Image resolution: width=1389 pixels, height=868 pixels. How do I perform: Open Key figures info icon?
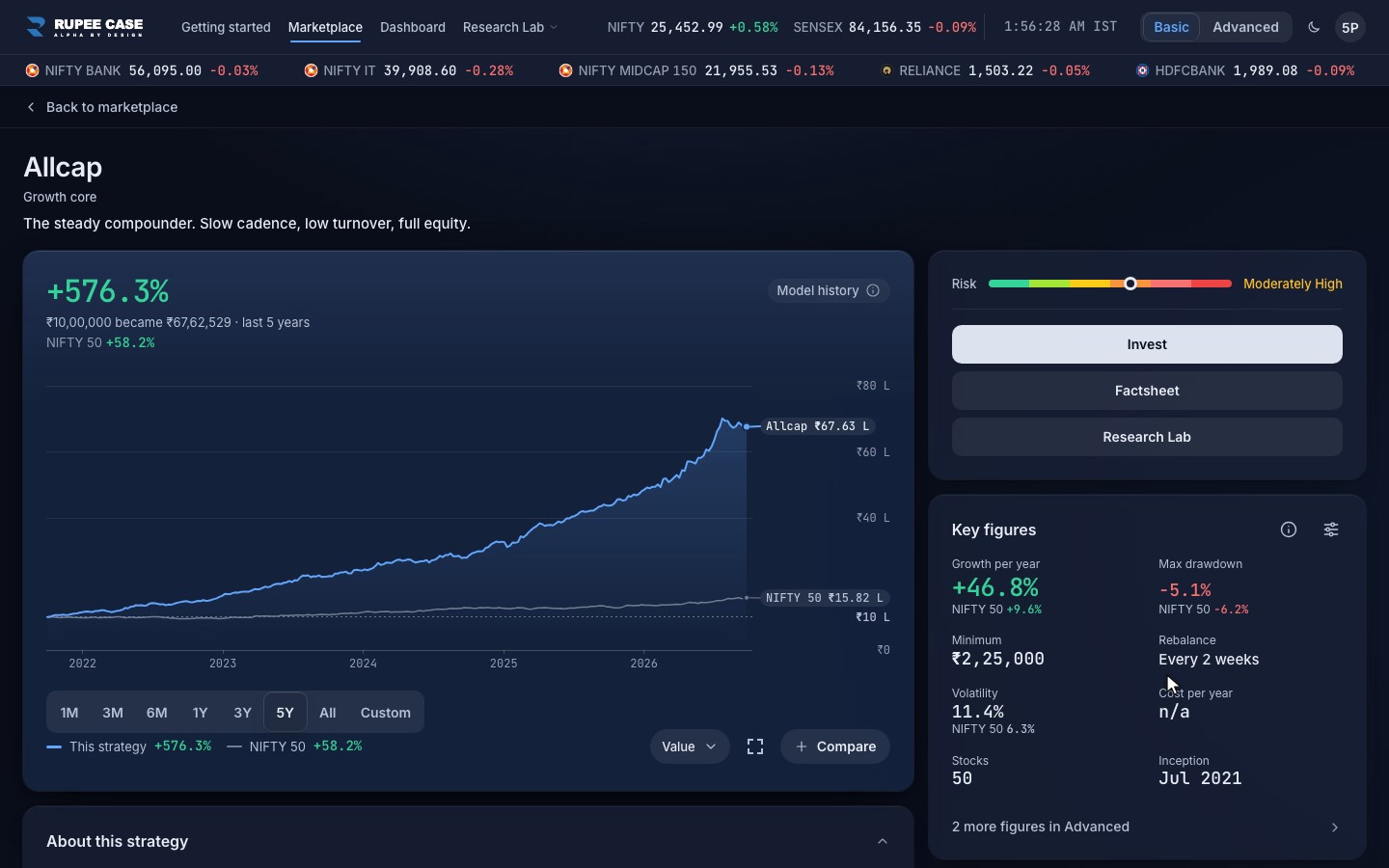pos(1289,529)
